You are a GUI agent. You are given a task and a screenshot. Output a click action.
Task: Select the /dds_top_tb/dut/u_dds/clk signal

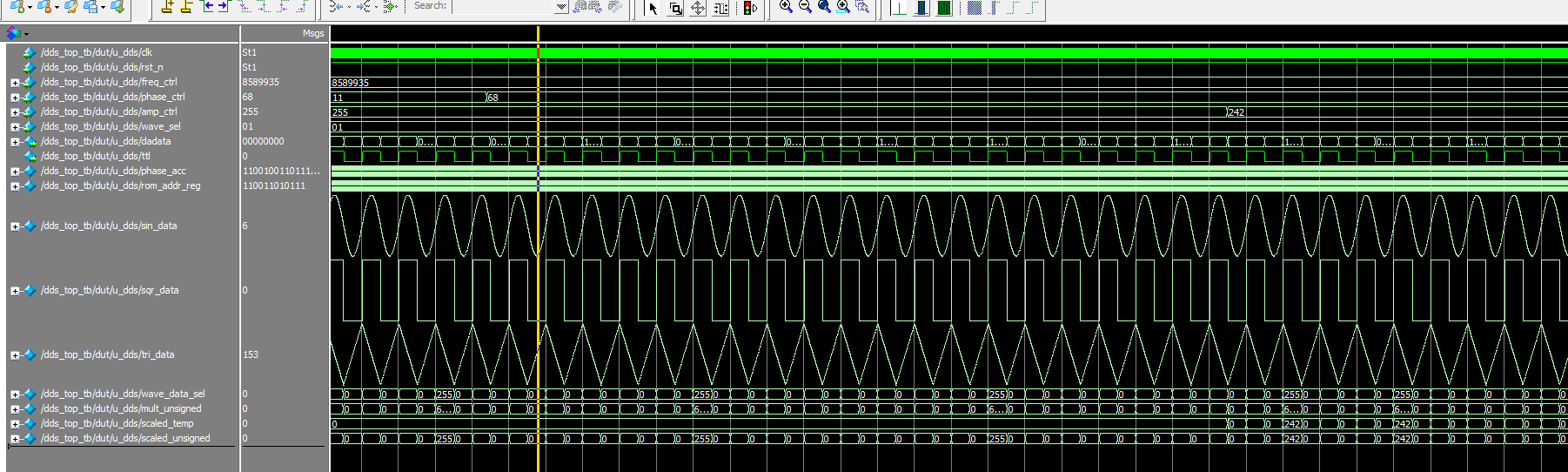[x=97, y=52]
